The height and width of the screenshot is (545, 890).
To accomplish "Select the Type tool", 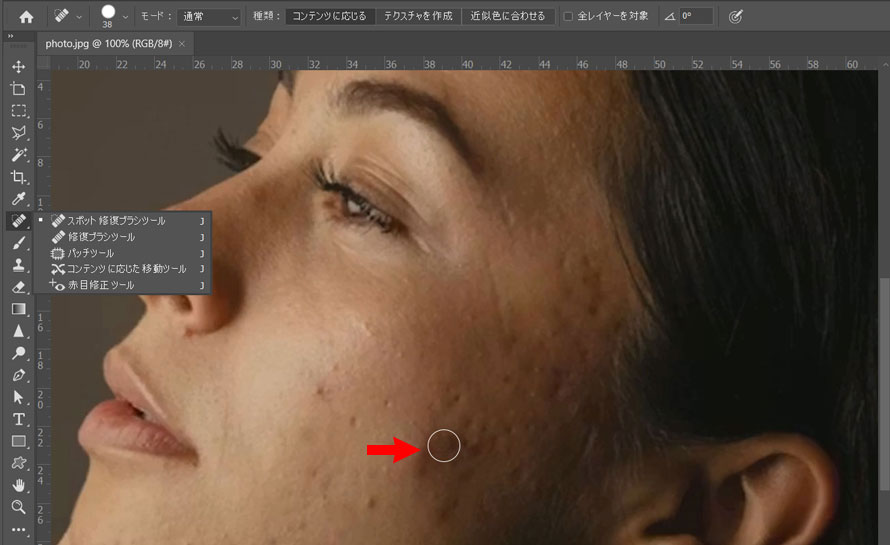I will click(x=18, y=419).
